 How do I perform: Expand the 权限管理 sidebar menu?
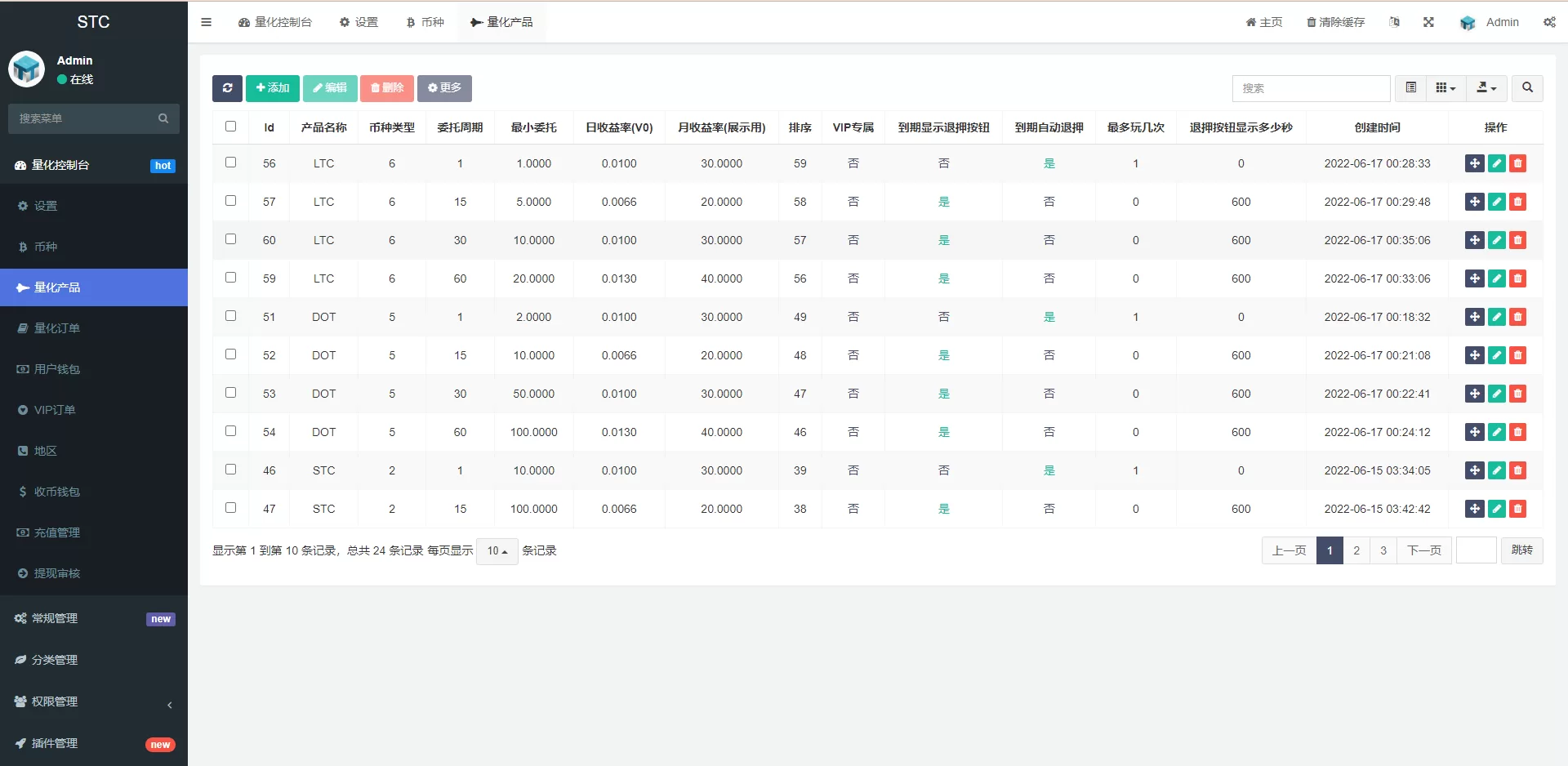point(55,701)
